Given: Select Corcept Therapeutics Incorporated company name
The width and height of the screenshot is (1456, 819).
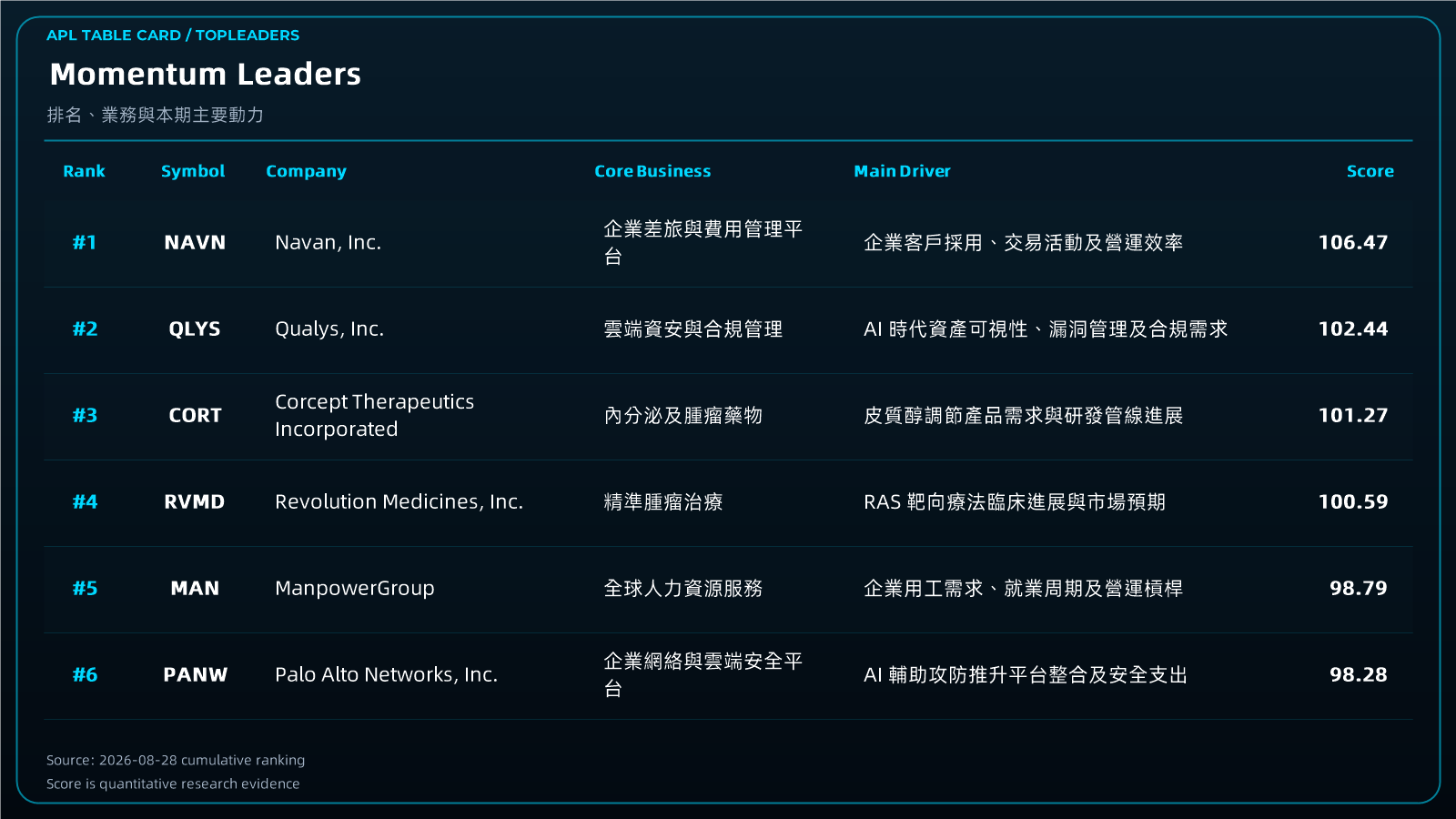Looking at the screenshot, I should [374, 416].
